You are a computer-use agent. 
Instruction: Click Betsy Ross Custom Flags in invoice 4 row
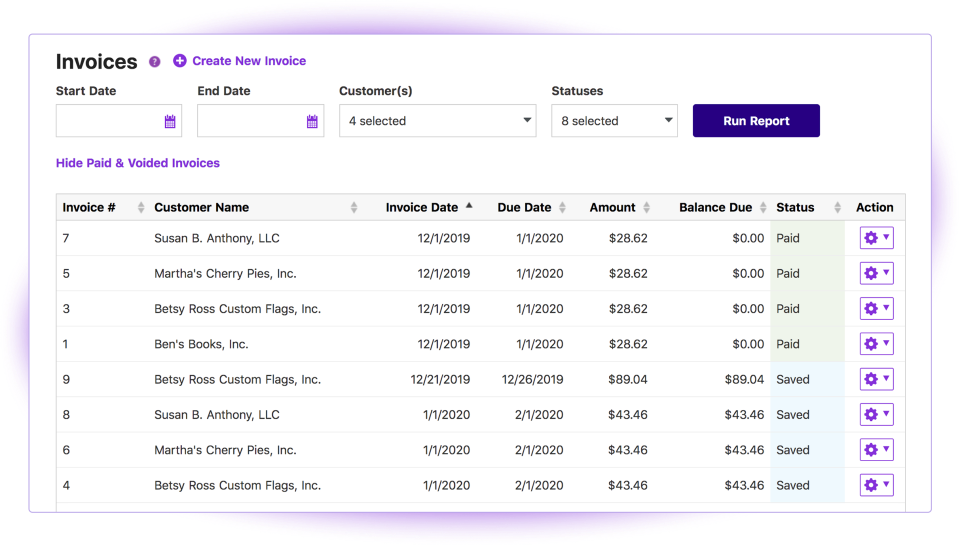coord(238,485)
